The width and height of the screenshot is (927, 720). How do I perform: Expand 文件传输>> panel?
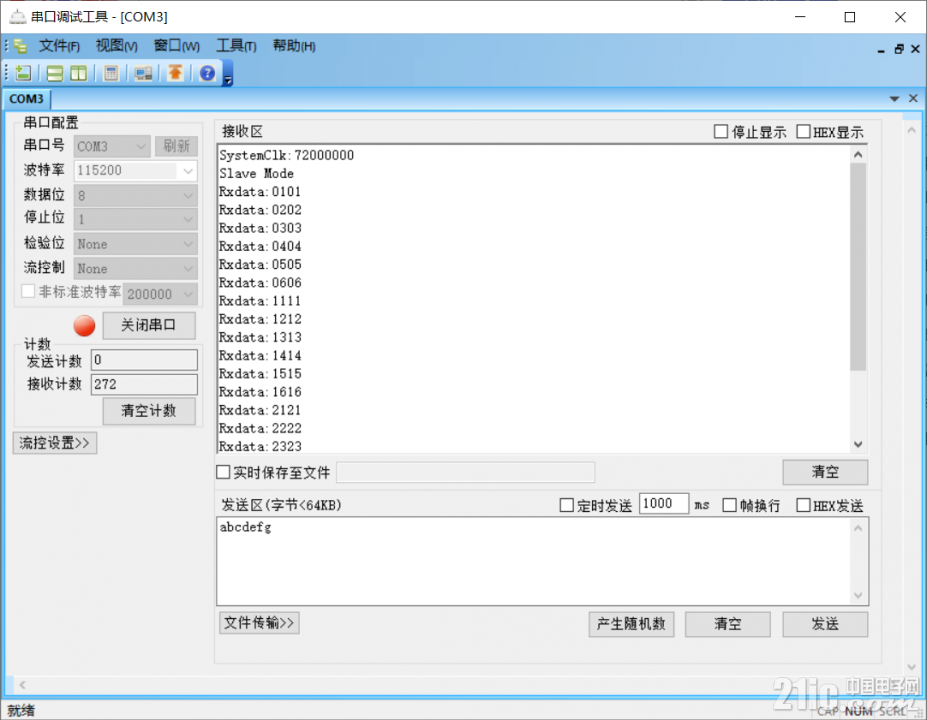(x=259, y=622)
